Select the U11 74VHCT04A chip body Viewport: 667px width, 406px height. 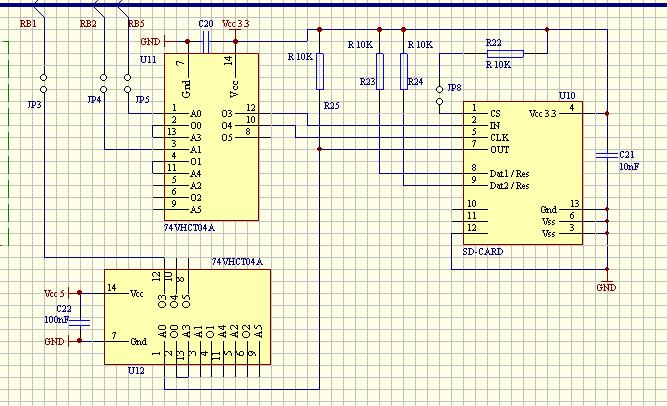point(211,137)
